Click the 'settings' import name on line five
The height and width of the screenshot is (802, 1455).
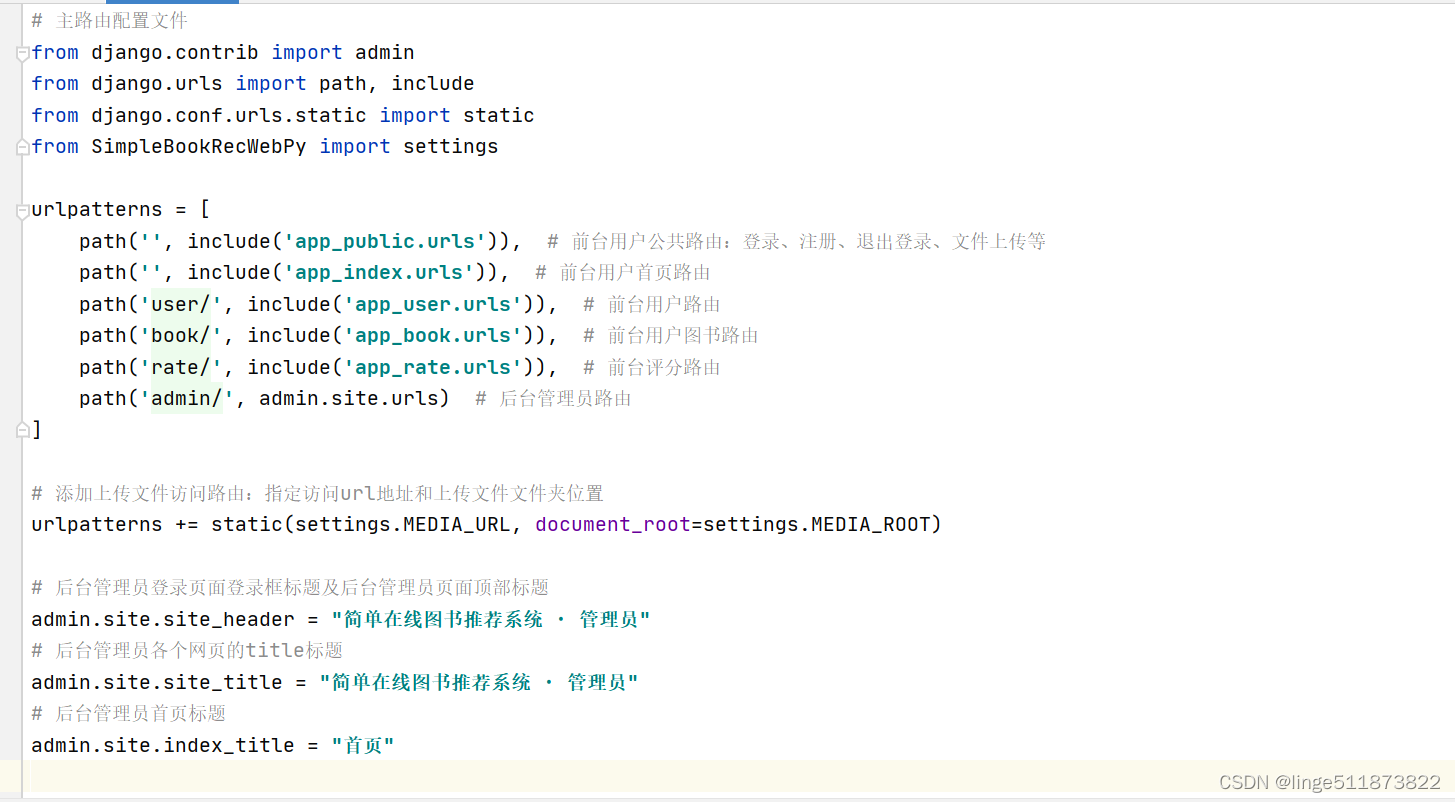tap(451, 147)
